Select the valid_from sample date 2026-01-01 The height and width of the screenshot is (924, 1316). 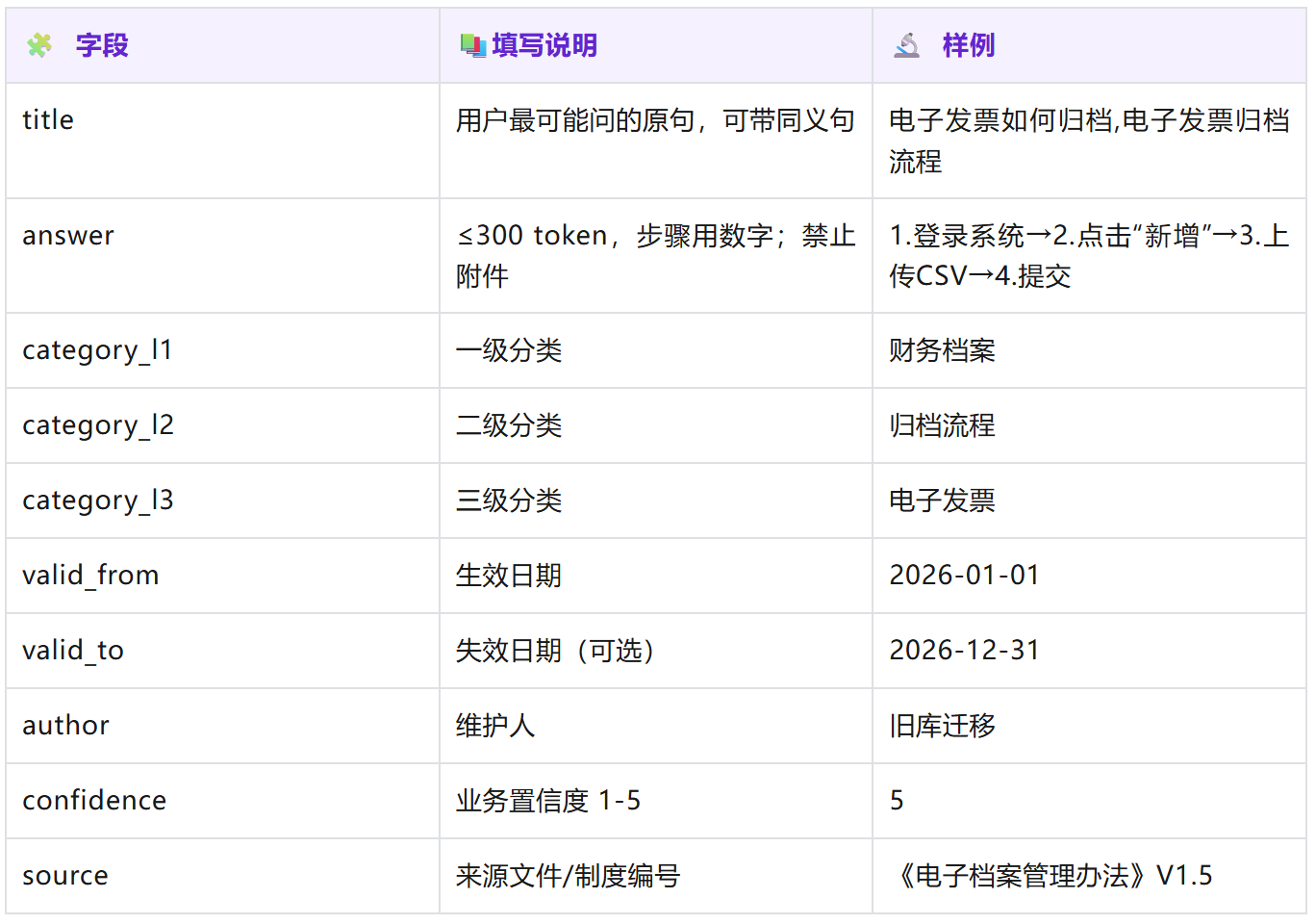click(x=964, y=576)
